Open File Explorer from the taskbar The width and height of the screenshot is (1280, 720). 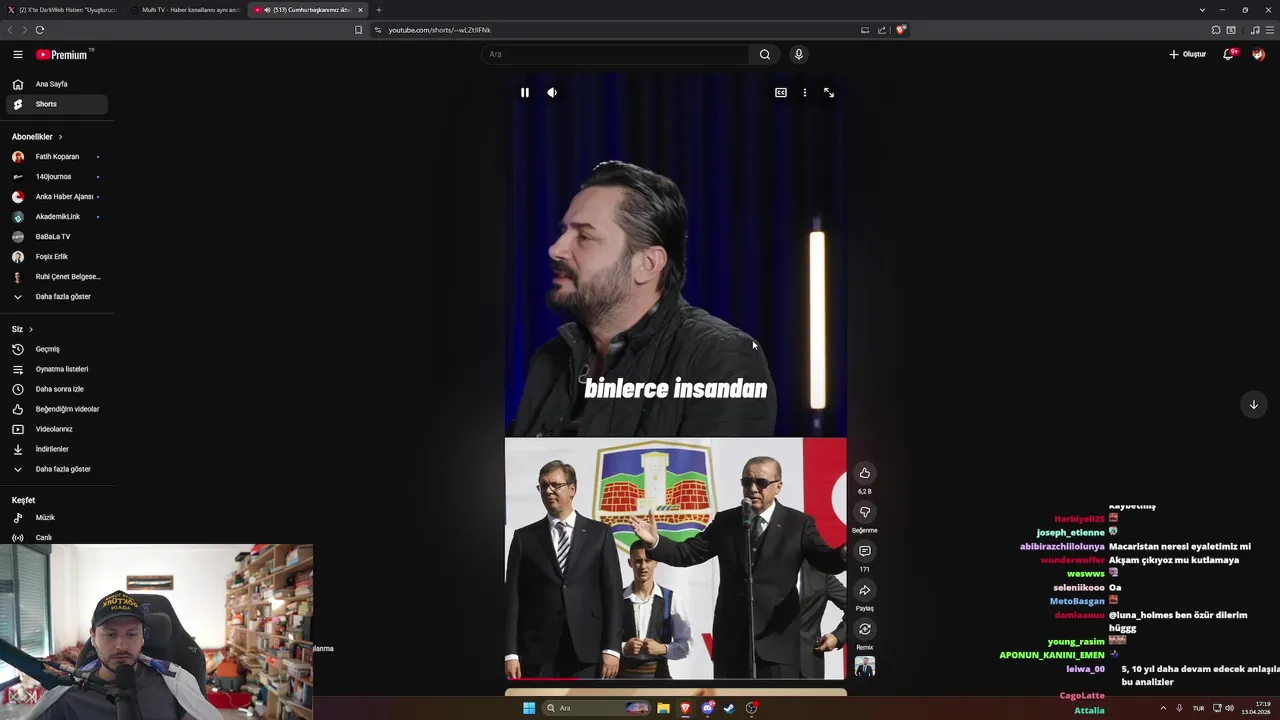click(663, 708)
